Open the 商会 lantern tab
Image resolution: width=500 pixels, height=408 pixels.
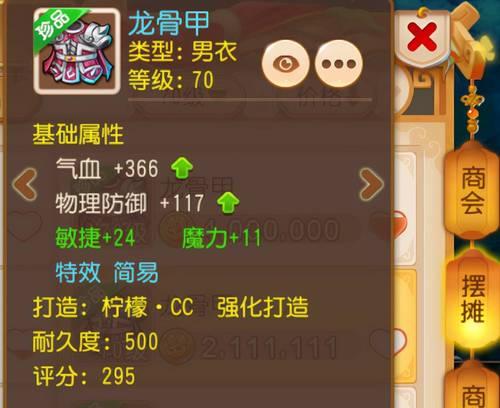473,190
